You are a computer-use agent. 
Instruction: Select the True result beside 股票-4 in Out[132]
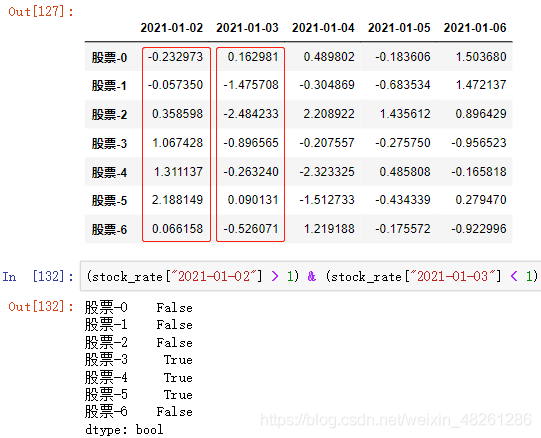pyautogui.click(x=178, y=378)
